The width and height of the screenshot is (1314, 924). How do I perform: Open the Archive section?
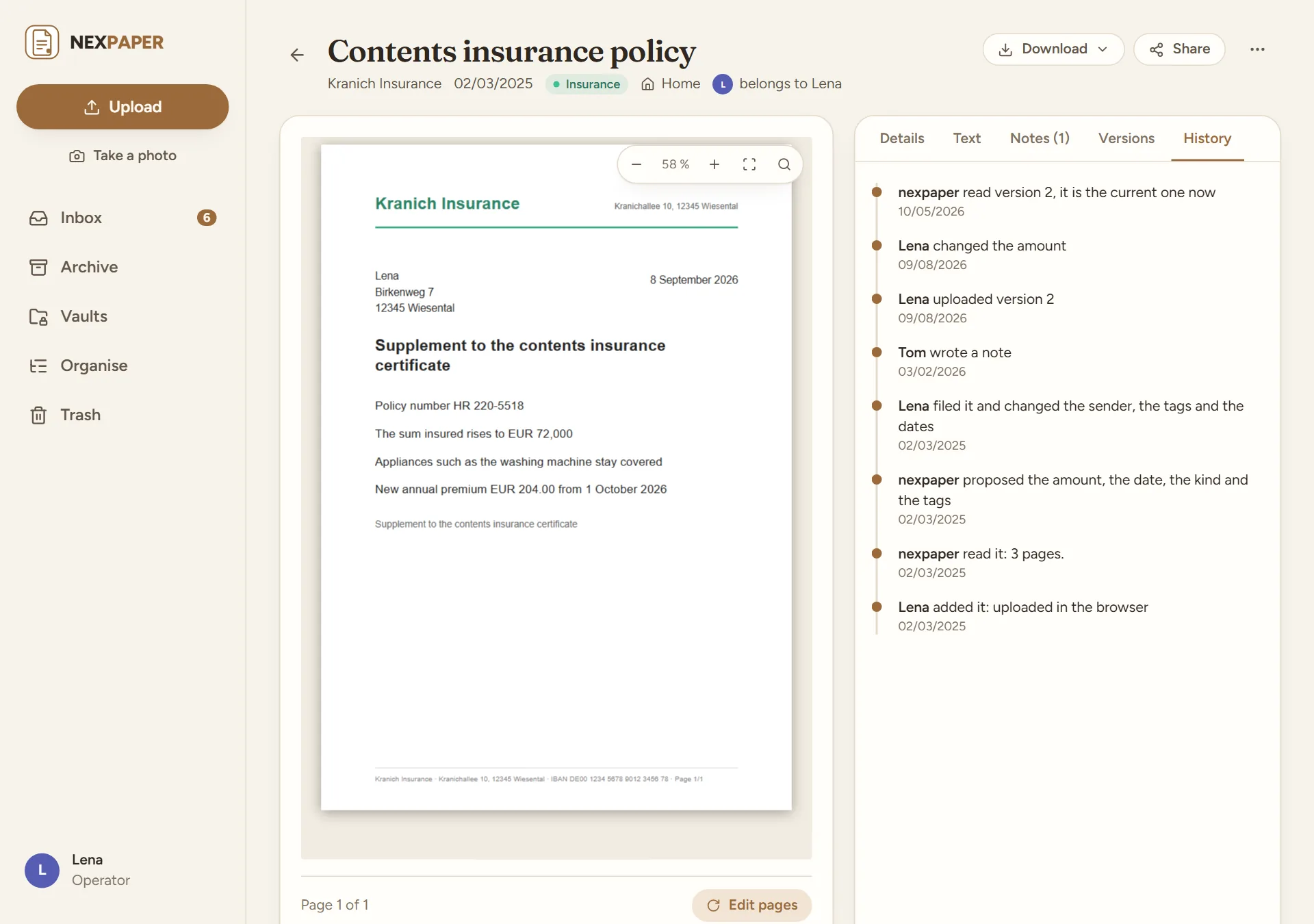pos(123,267)
